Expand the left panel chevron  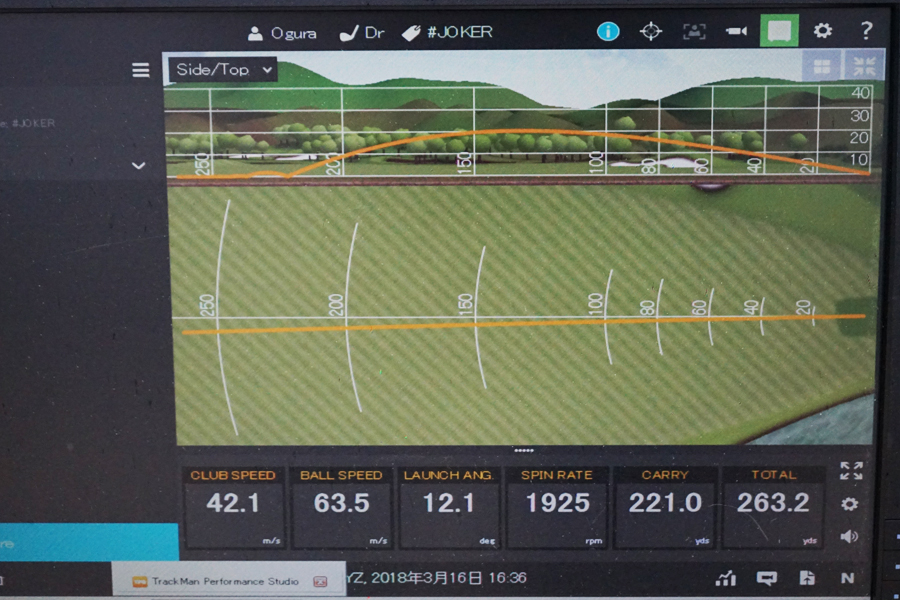coord(138,166)
